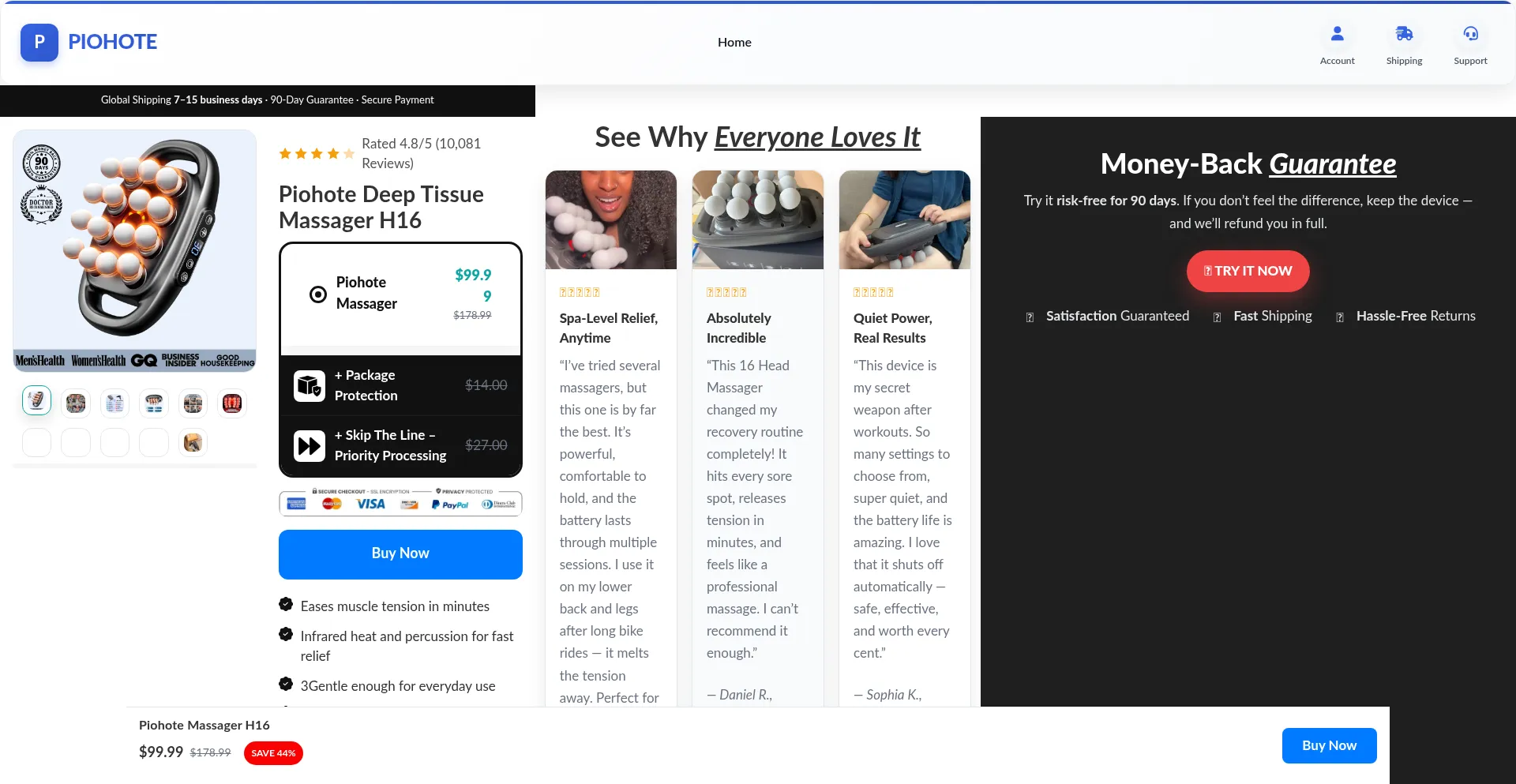This screenshot has height=784, width=1516.
Task: Click "Infrared heat and percussion for fast relief"
Action: pyautogui.click(x=407, y=646)
